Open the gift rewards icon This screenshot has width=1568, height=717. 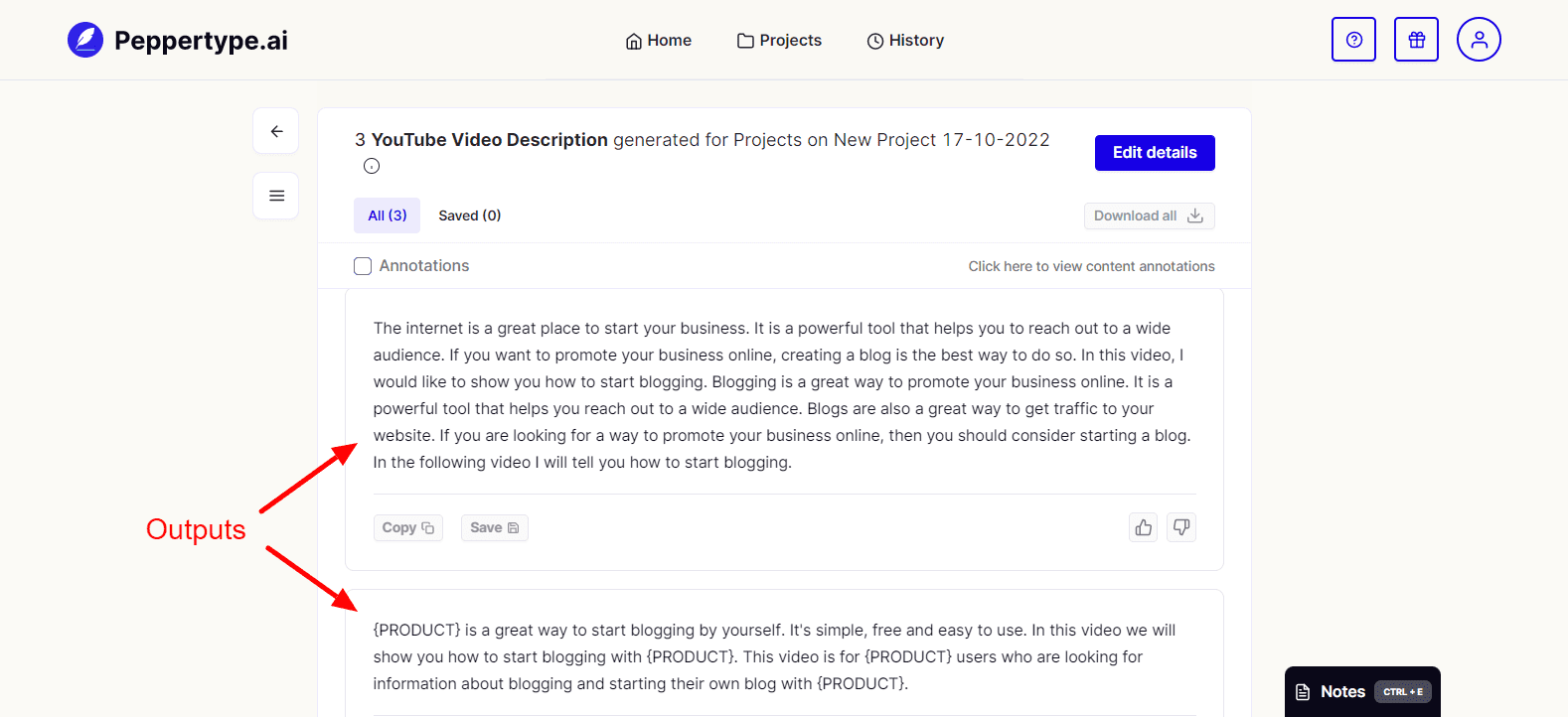pos(1416,40)
